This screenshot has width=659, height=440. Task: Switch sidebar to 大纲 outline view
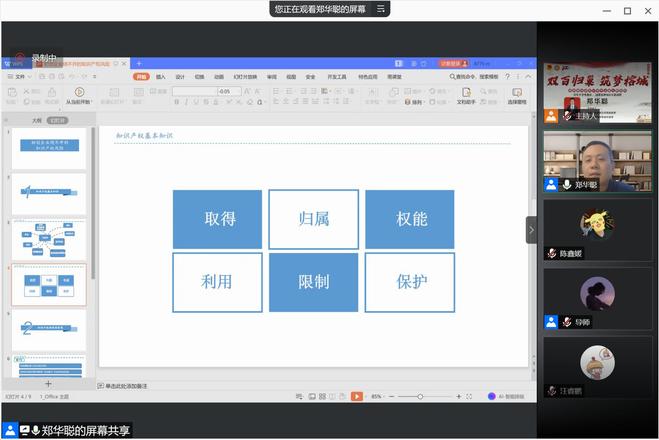click(37, 120)
